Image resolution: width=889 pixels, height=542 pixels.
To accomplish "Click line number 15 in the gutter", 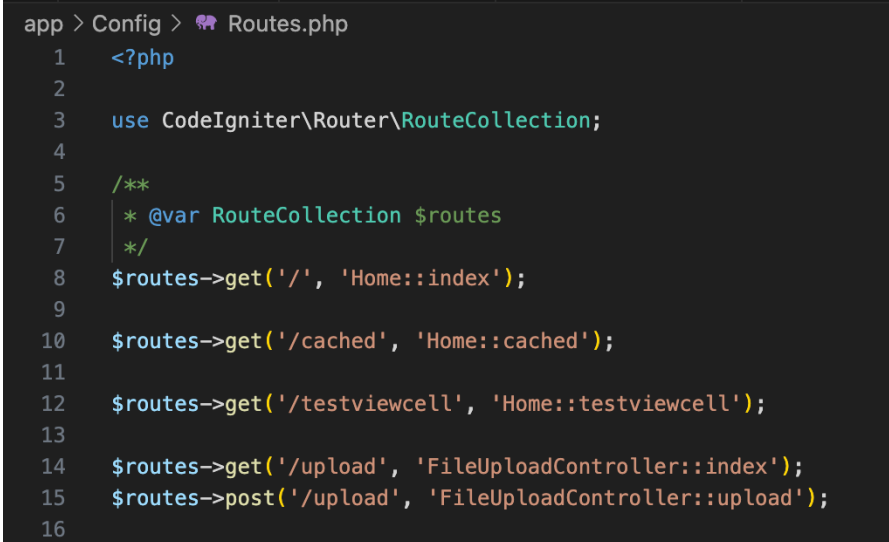I will 53,498.
